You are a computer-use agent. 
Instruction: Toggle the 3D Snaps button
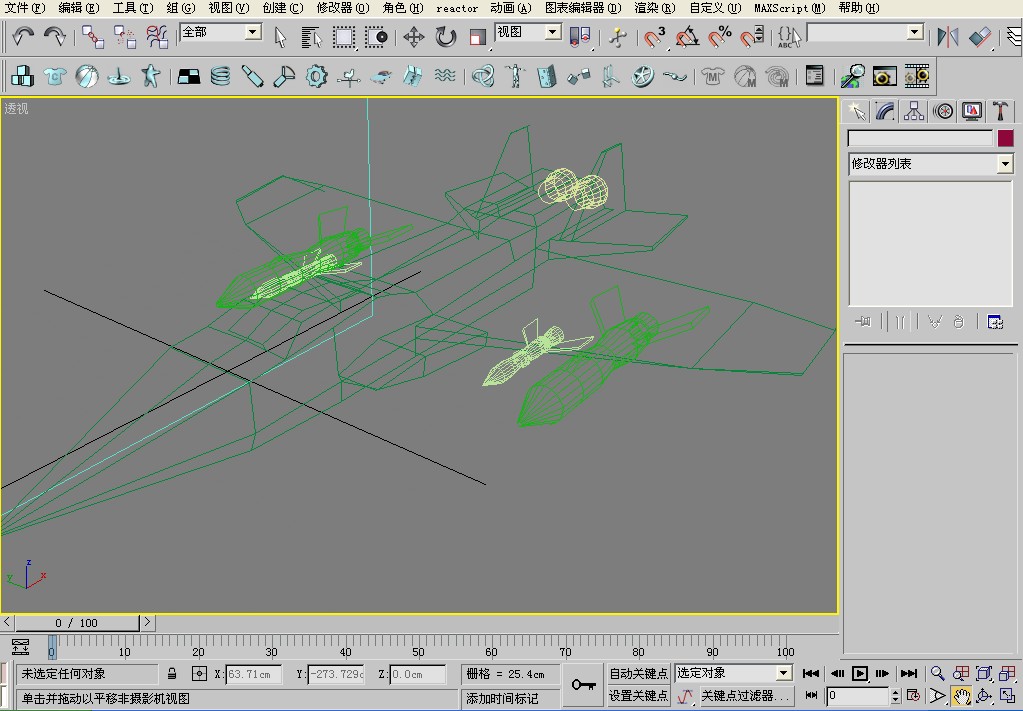[x=654, y=37]
